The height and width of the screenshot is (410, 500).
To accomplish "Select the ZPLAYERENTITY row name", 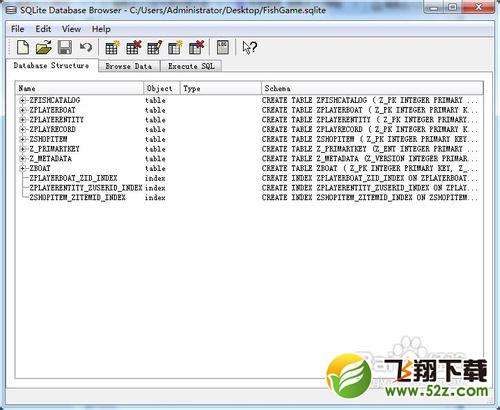I will click(x=57, y=120).
